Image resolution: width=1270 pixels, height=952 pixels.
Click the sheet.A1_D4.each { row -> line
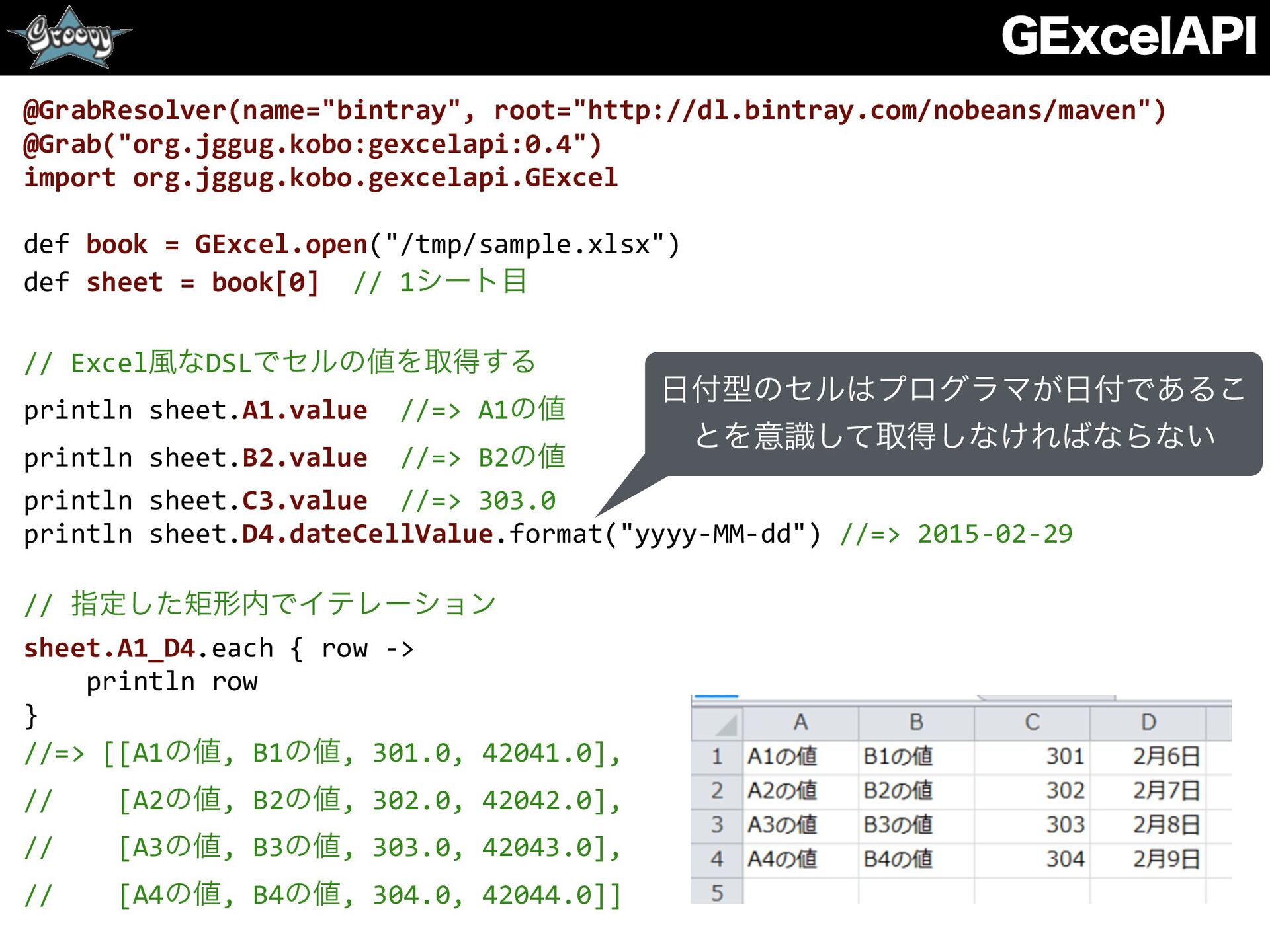point(218,649)
